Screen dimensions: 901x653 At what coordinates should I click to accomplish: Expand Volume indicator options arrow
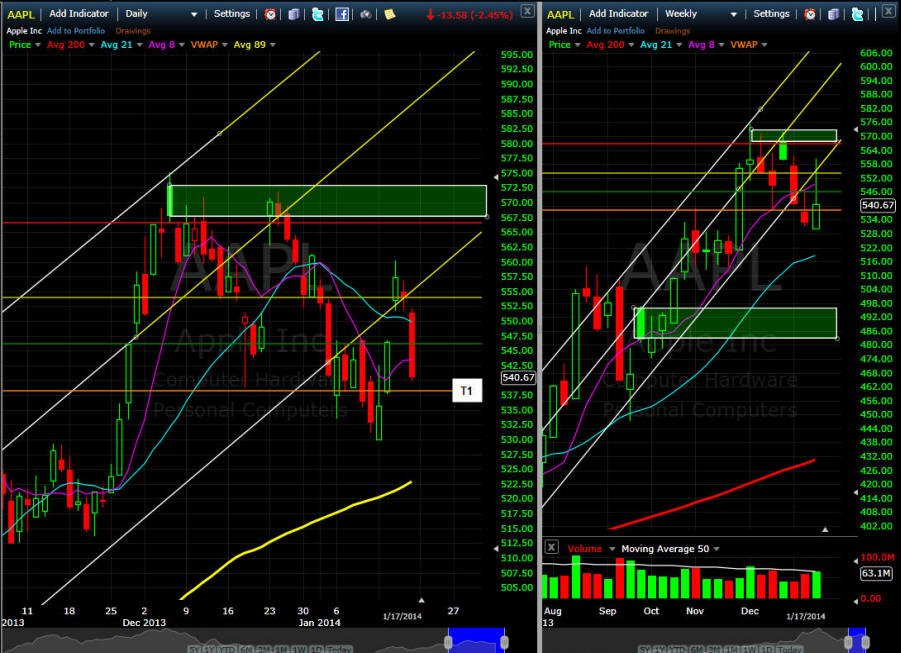[x=612, y=549]
